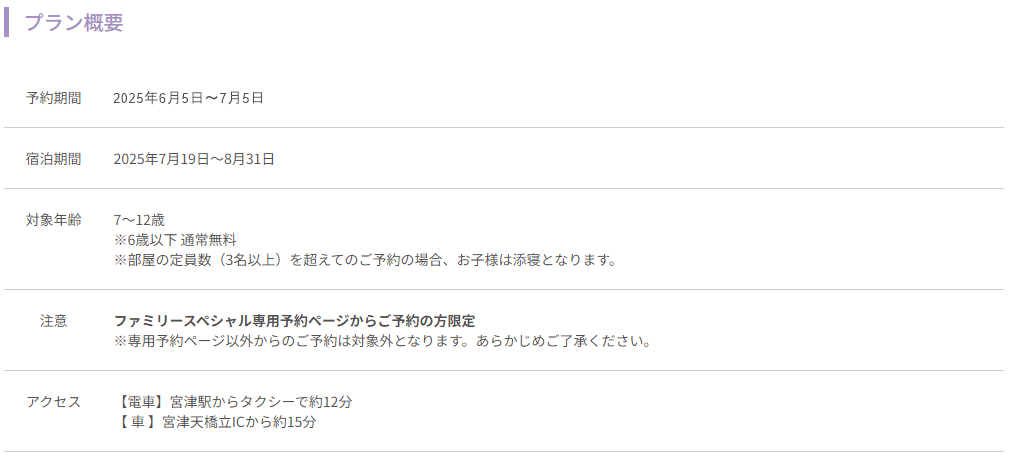
Task: Click the age range 7〜12歳
Action: pyautogui.click(x=139, y=220)
